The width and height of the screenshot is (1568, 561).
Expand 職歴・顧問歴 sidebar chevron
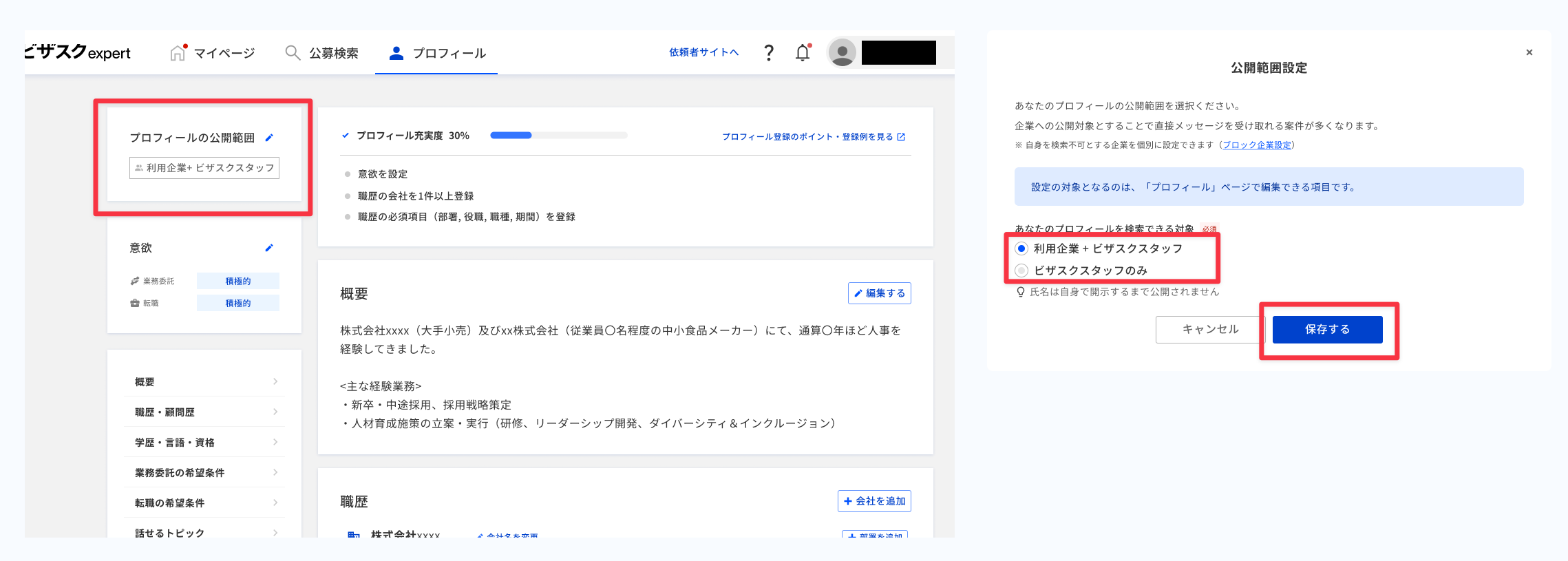click(x=275, y=412)
